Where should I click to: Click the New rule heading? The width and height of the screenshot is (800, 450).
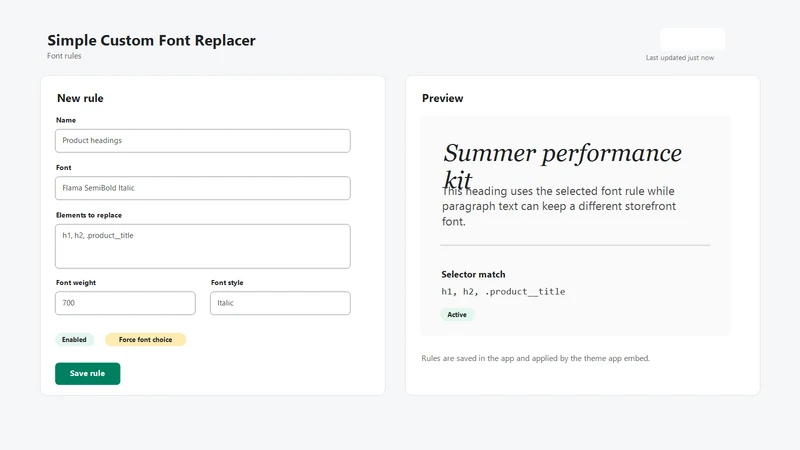tap(80, 98)
